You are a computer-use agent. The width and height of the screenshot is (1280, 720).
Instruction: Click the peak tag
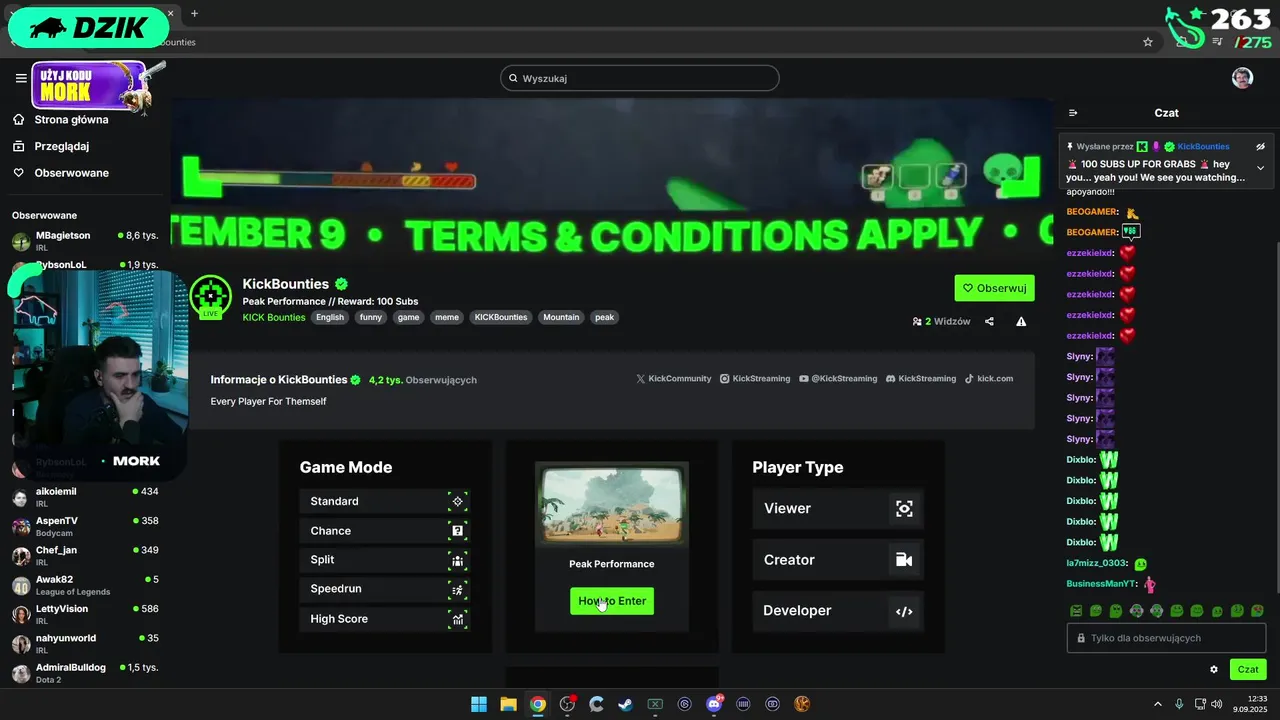(605, 317)
